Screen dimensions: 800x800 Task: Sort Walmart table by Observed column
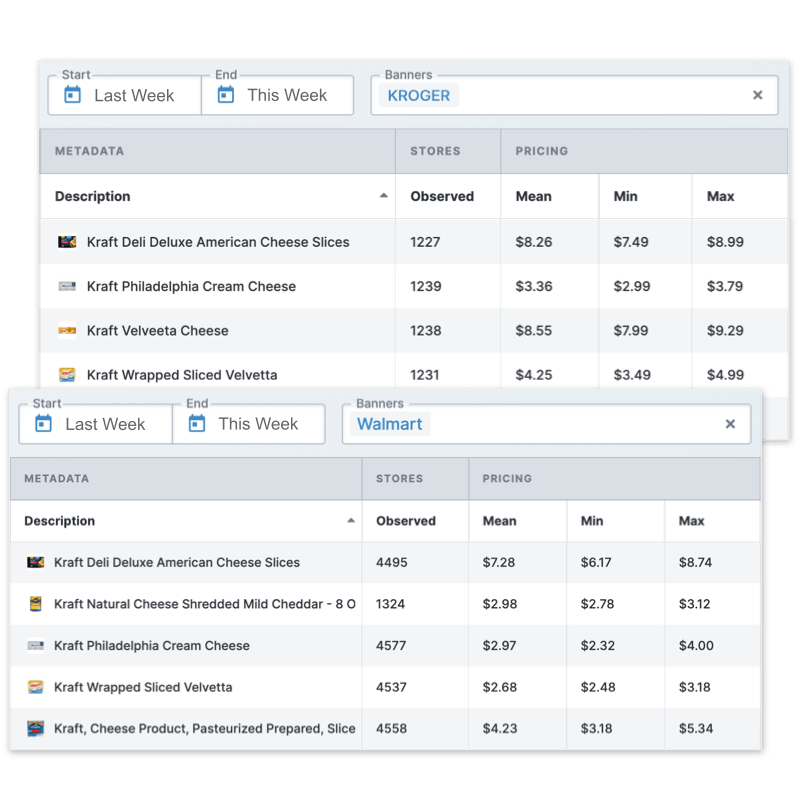[406, 521]
